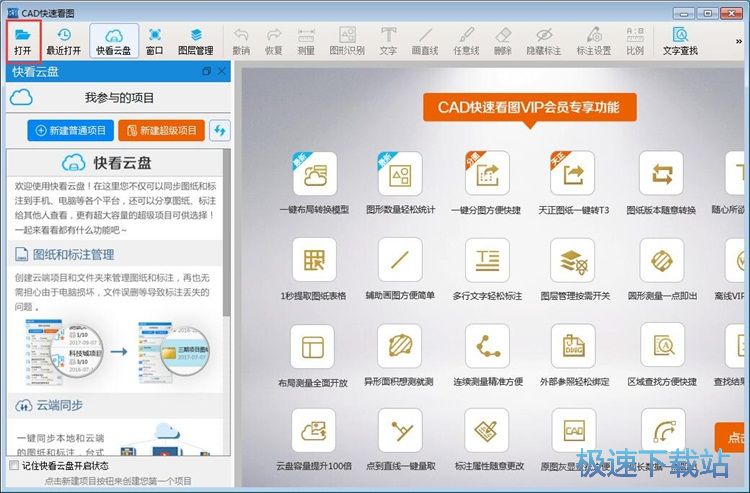The height and width of the screenshot is (493, 750).
Task: Click 1秒提取图纸表格 feature icon
Action: (314, 260)
